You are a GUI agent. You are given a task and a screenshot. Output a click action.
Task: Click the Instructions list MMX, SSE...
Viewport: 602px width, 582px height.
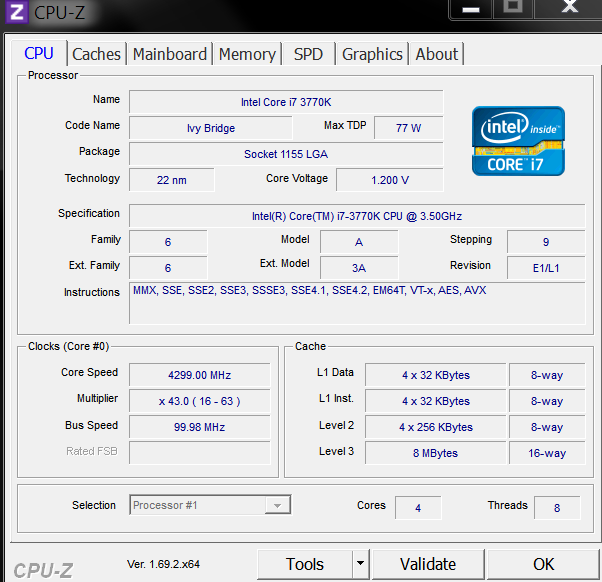(x=357, y=303)
